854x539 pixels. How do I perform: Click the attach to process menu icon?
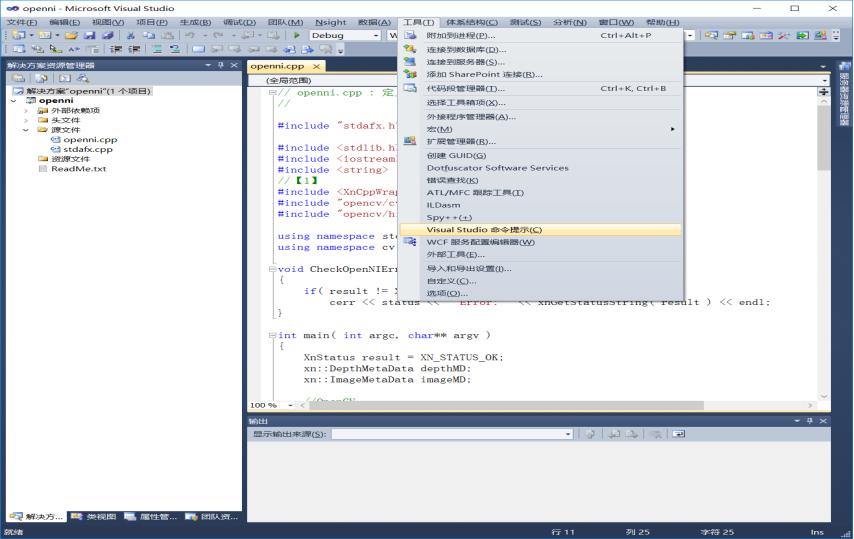tap(410, 35)
